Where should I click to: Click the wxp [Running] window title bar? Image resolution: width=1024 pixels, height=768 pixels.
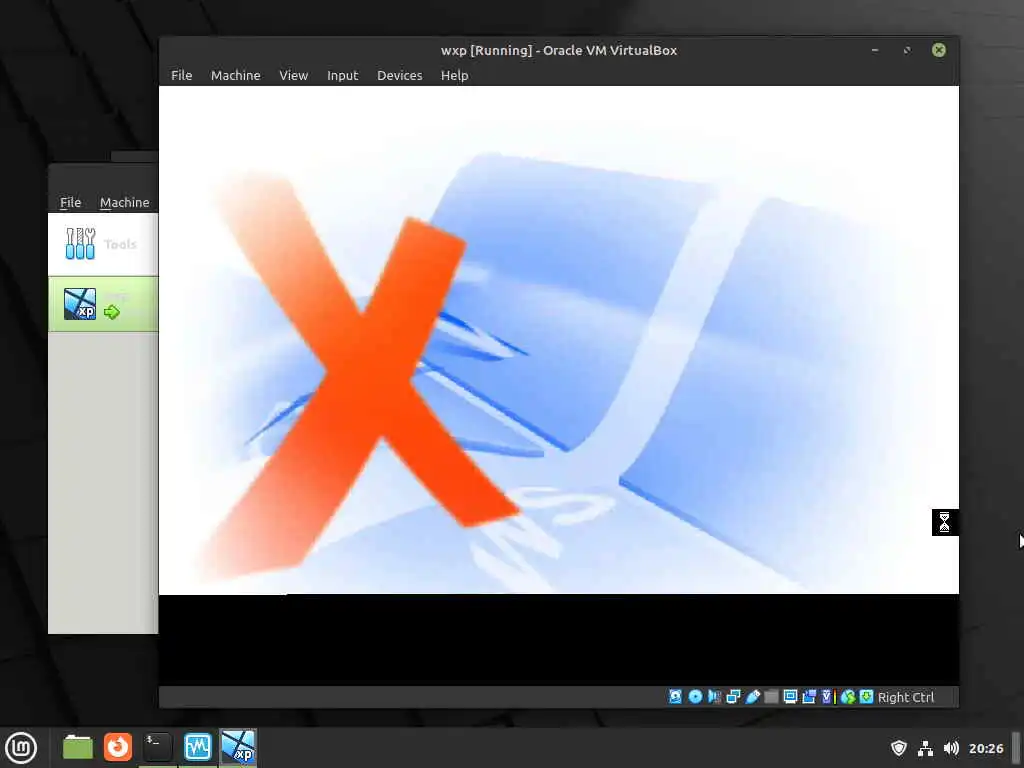coord(559,50)
